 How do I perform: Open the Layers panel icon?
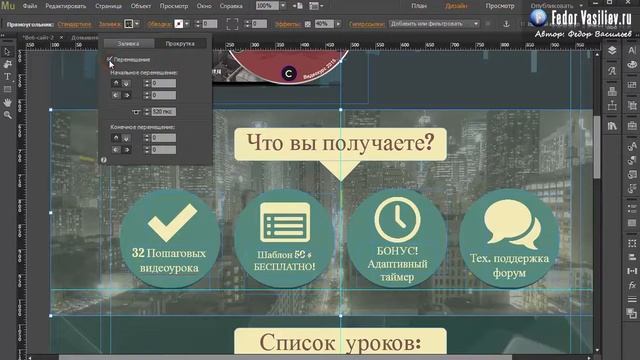tap(612, 51)
